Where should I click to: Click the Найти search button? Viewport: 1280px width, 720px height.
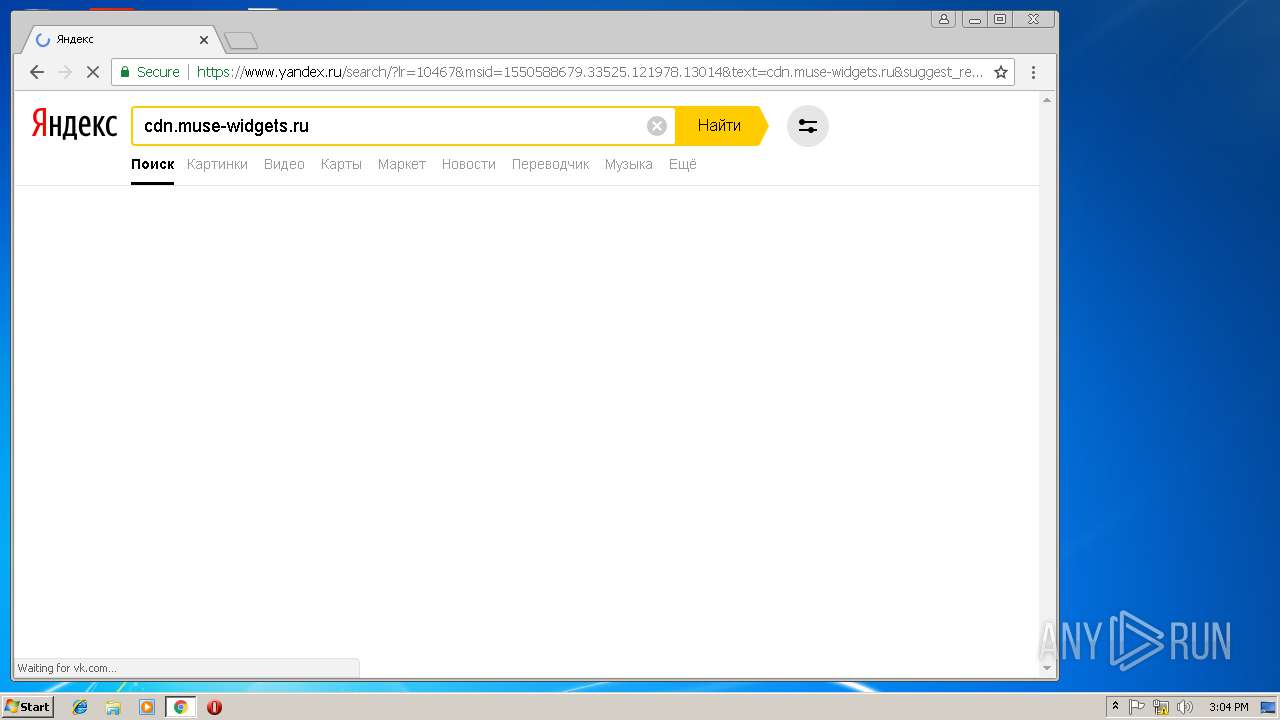pyautogui.click(x=720, y=126)
